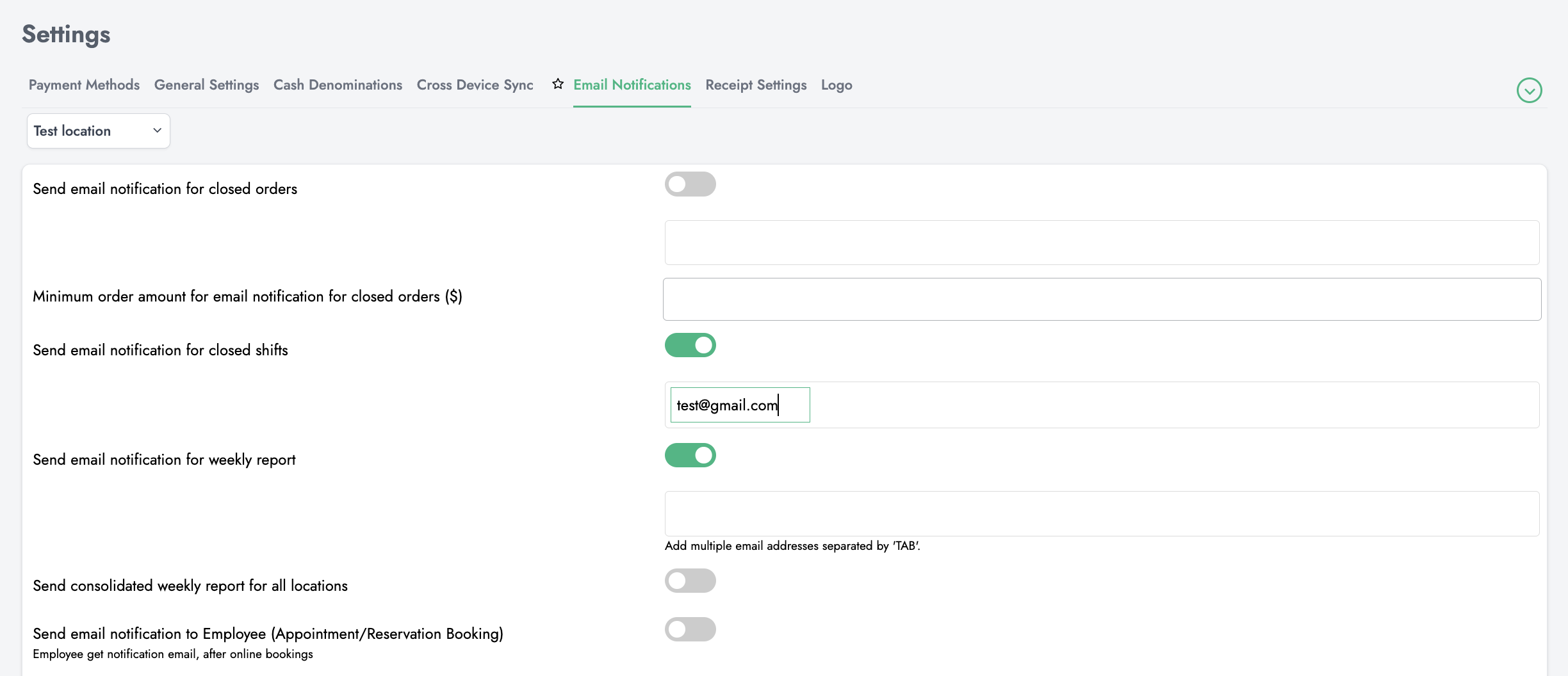Click the closed orders email address field
This screenshot has width=1568, height=676.
[x=1101, y=243]
